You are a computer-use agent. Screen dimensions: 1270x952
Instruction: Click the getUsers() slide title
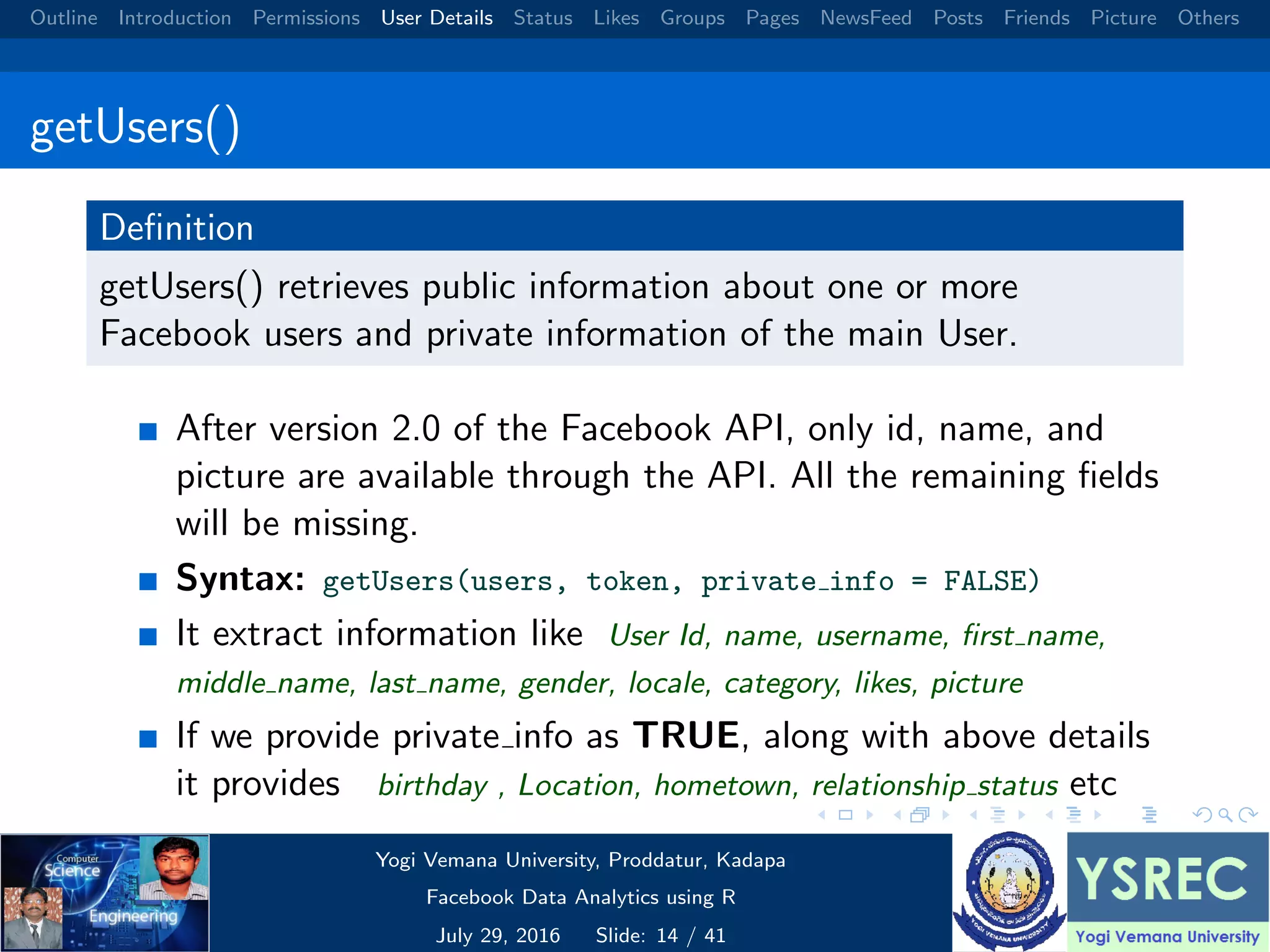point(135,128)
